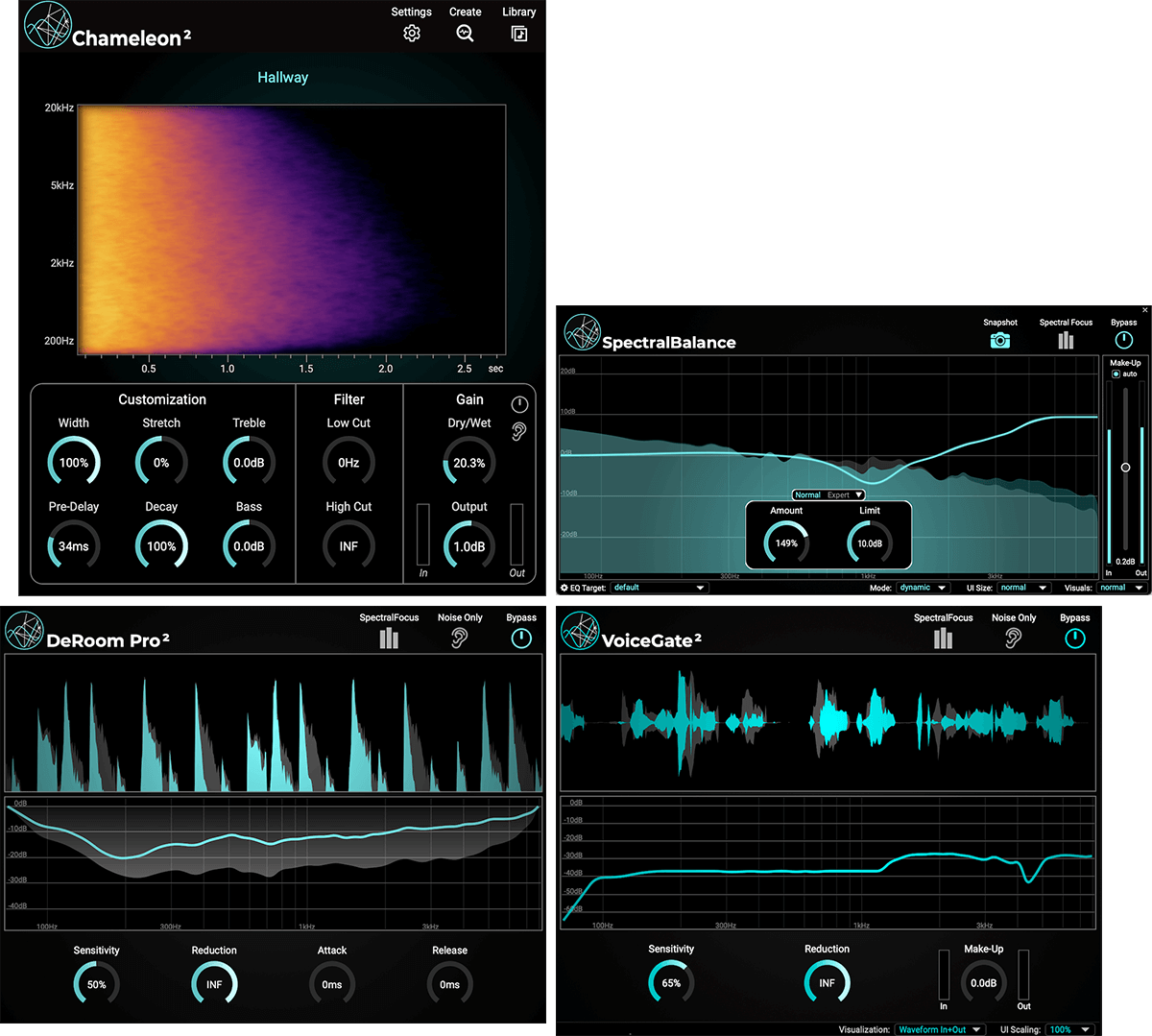Click the VoiceGate Sensitivity 65% knob
Screen dimensions: 1152x1036
pos(671,982)
